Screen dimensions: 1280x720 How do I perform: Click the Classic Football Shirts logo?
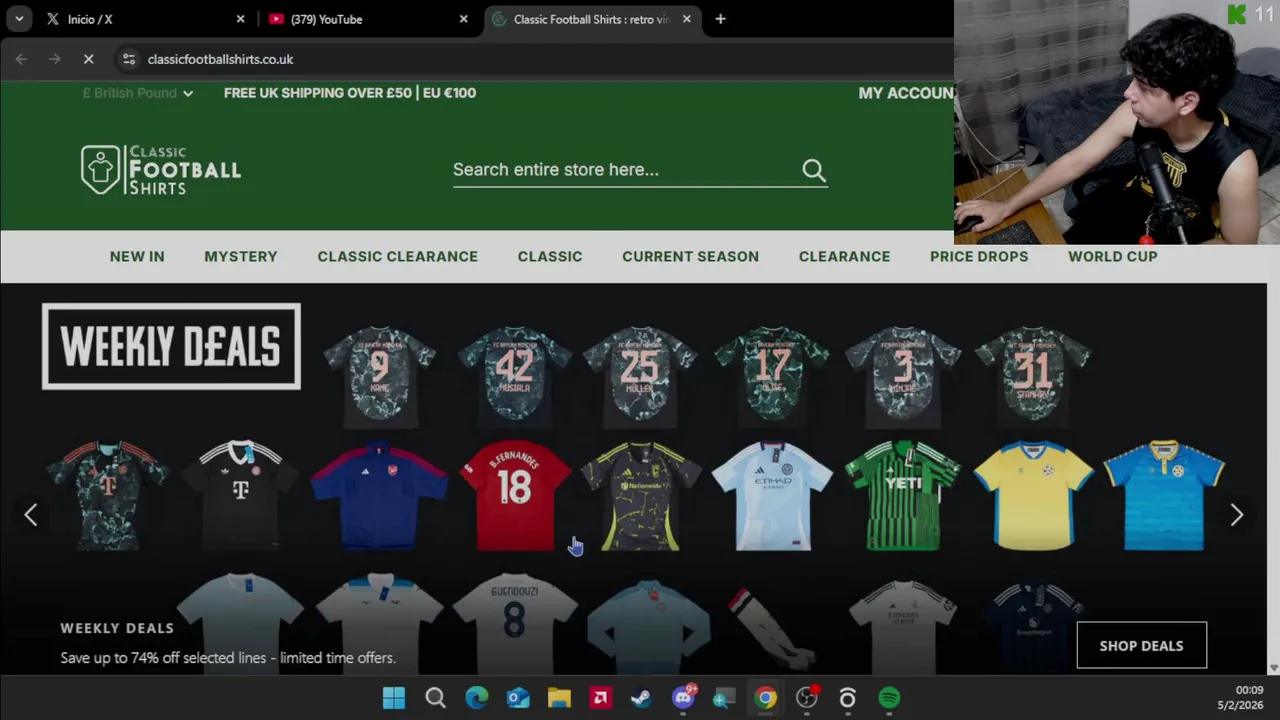[161, 170]
